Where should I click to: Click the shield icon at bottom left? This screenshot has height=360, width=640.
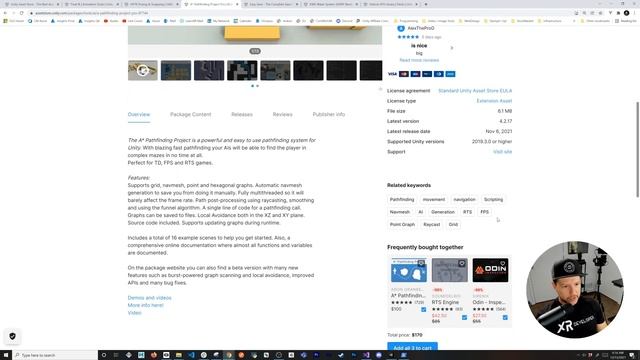coord(12,336)
